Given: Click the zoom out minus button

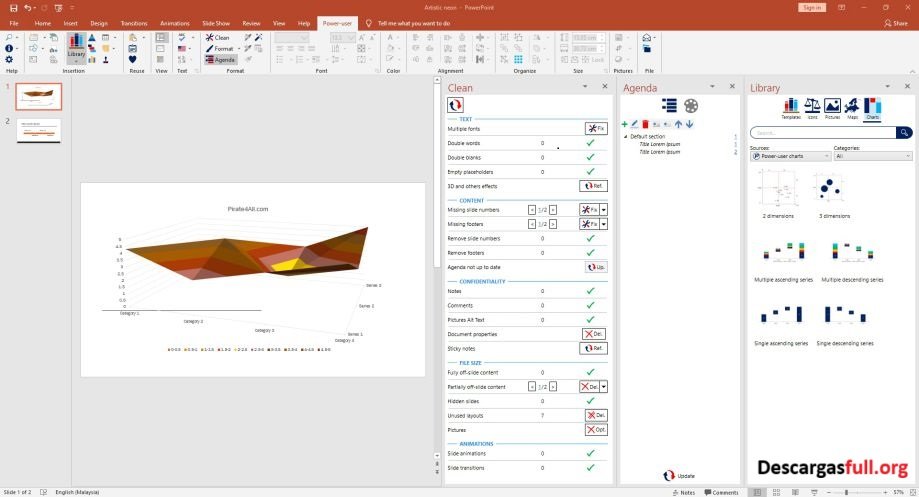Looking at the screenshot, I should pyautogui.click(x=829, y=492).
